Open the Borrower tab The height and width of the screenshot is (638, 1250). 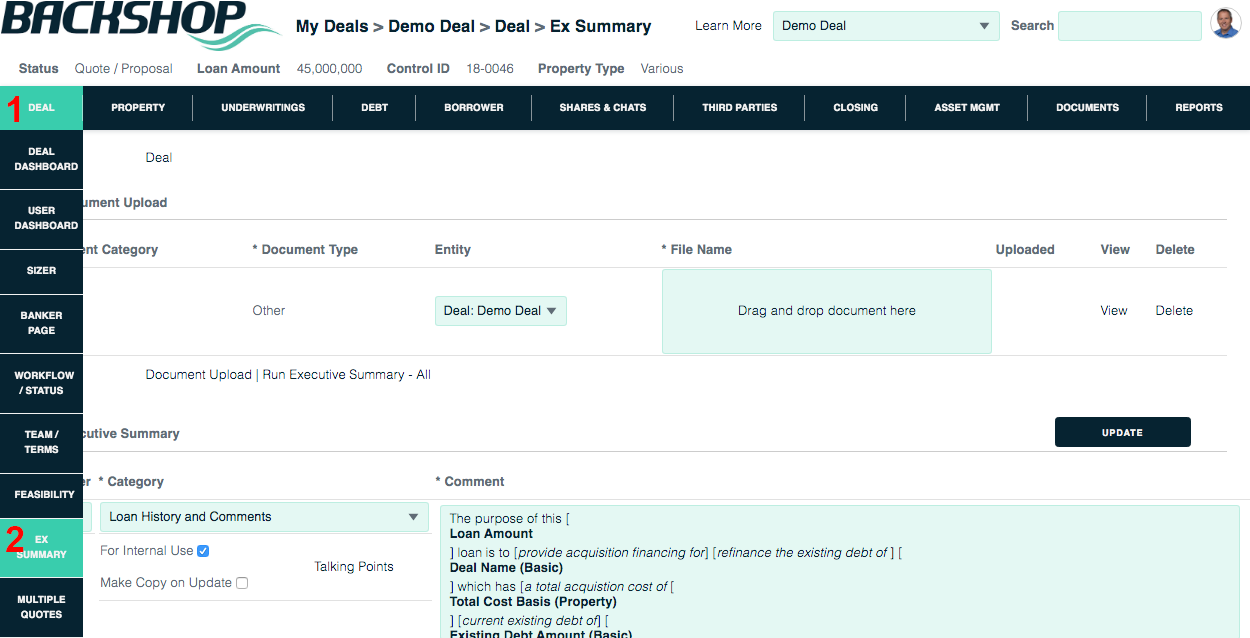[474, 108]
